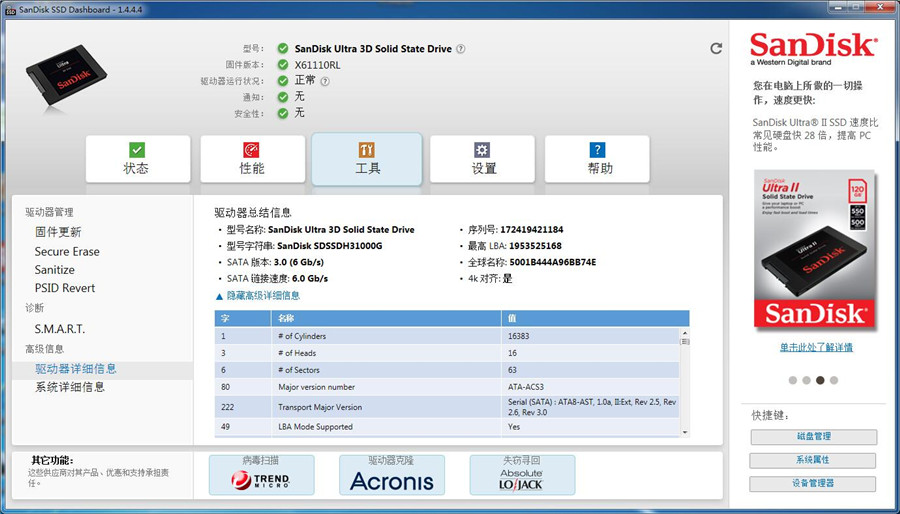
Task: Click the table scrollbar down arrow
Action: 685,431
